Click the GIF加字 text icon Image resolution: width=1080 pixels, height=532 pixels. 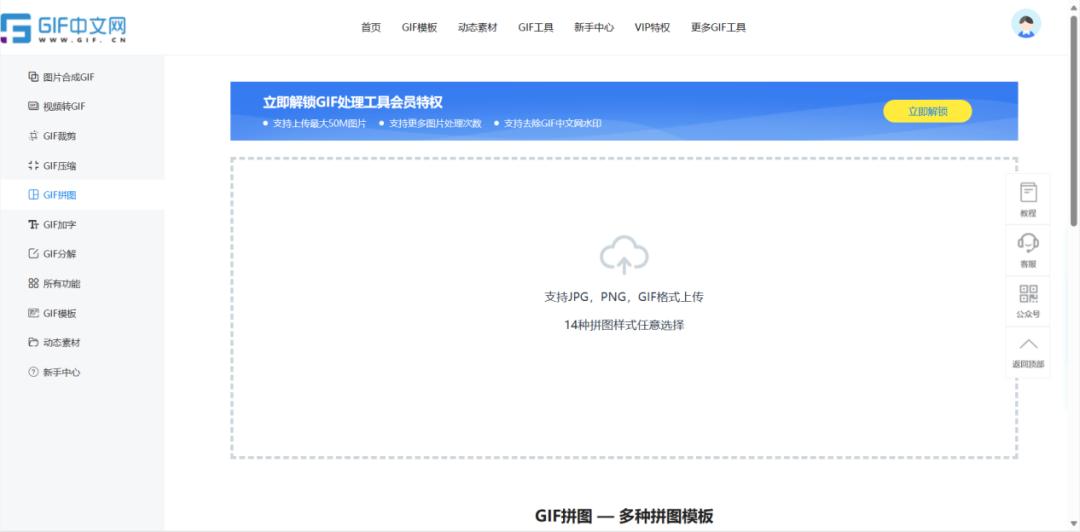[33, 225]
